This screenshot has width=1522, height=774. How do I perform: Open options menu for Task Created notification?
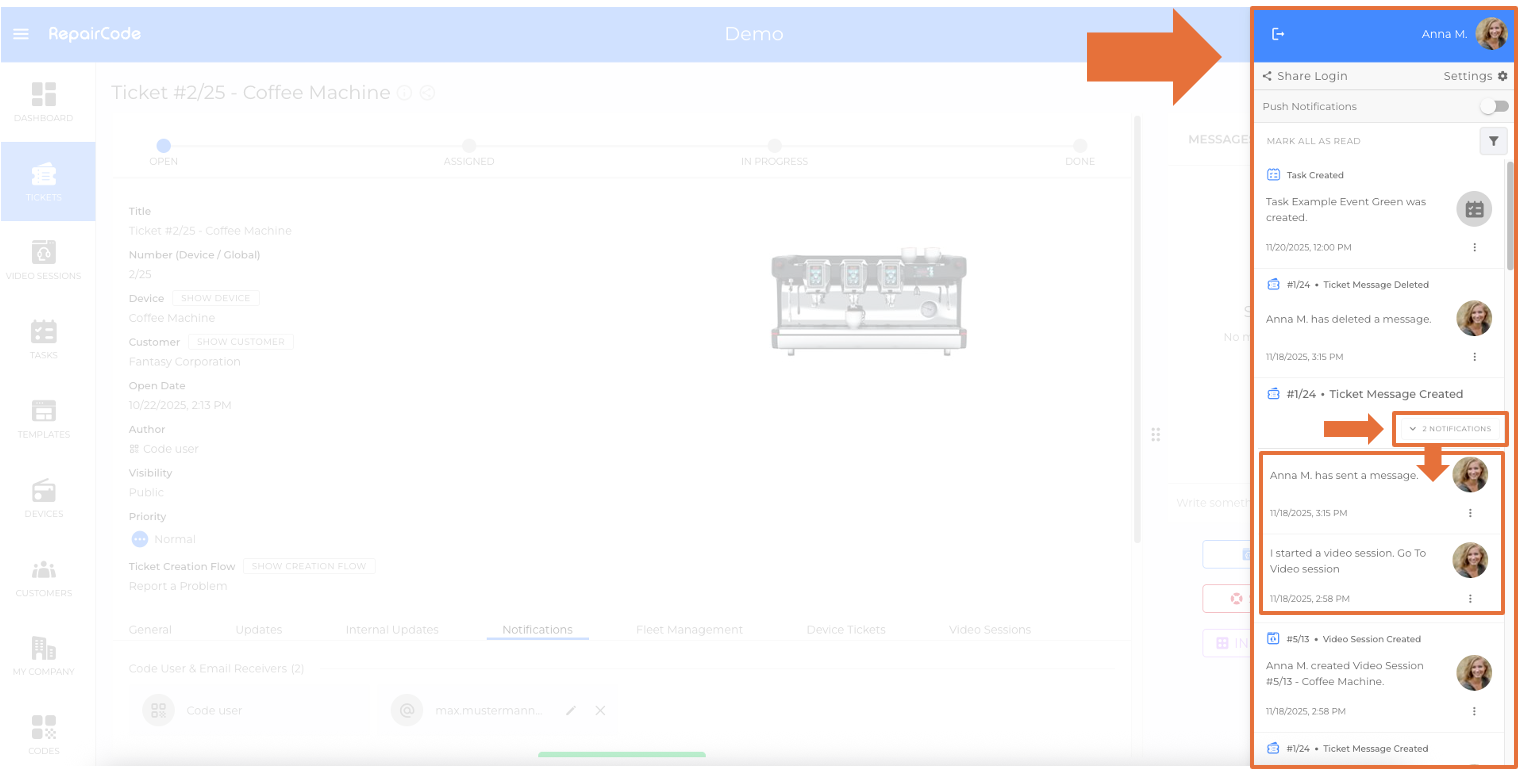1474,247
